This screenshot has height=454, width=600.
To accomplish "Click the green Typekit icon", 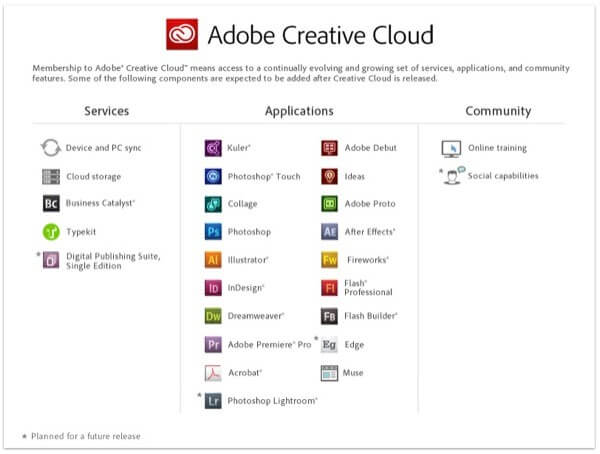I will pyautogui.click(x=51, y=232).
